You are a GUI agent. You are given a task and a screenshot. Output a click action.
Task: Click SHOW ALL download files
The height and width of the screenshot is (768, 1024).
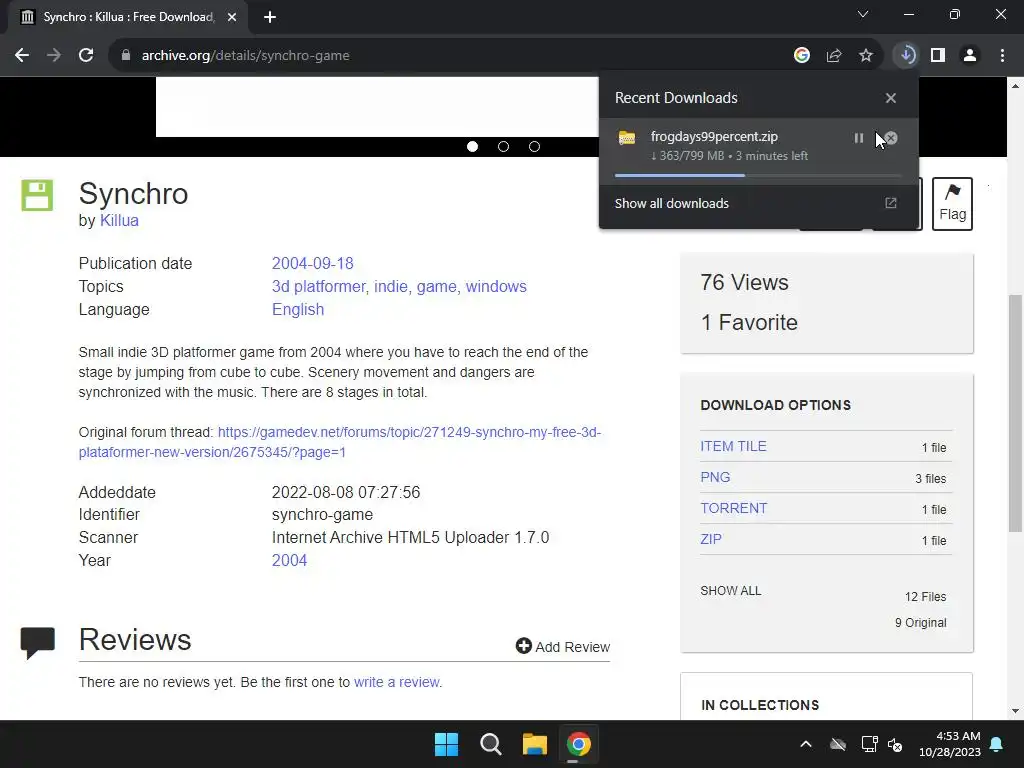click(x=730, y=590)
